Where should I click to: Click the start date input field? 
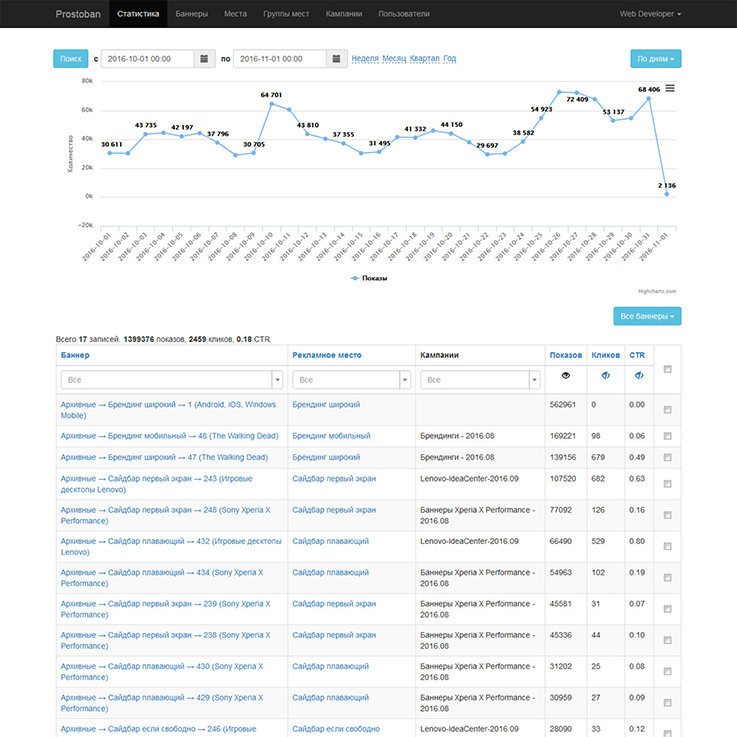(x=148, y=59)
